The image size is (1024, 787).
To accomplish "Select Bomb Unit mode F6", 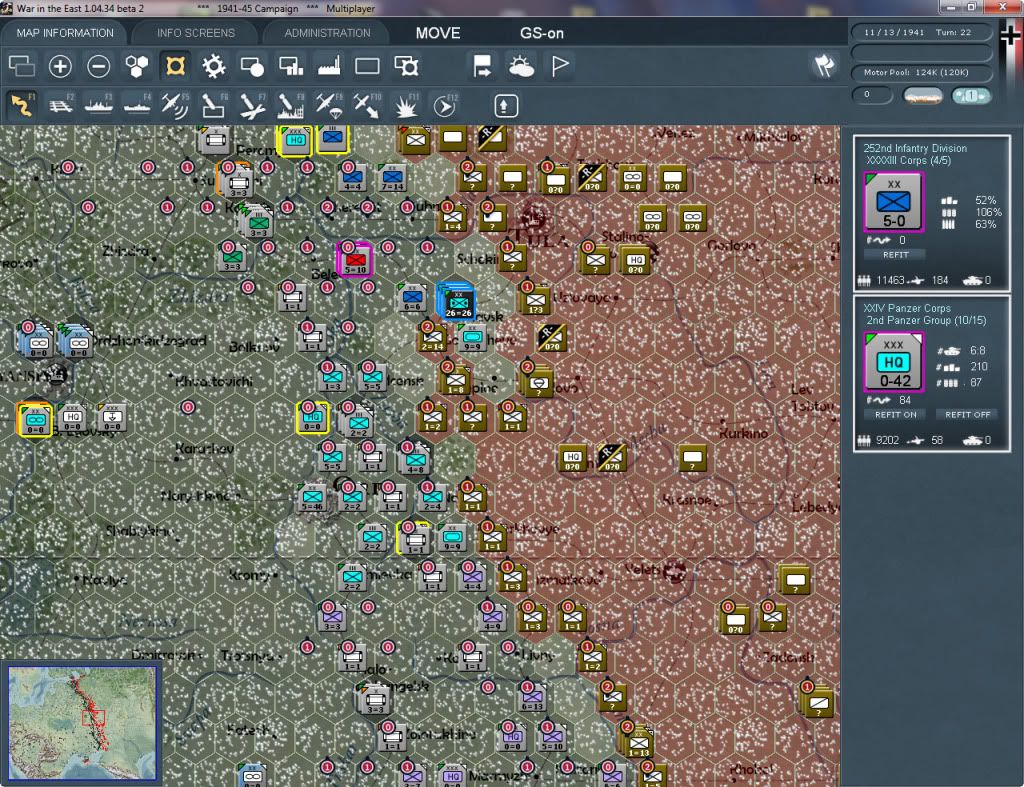I will click(214, 105).
